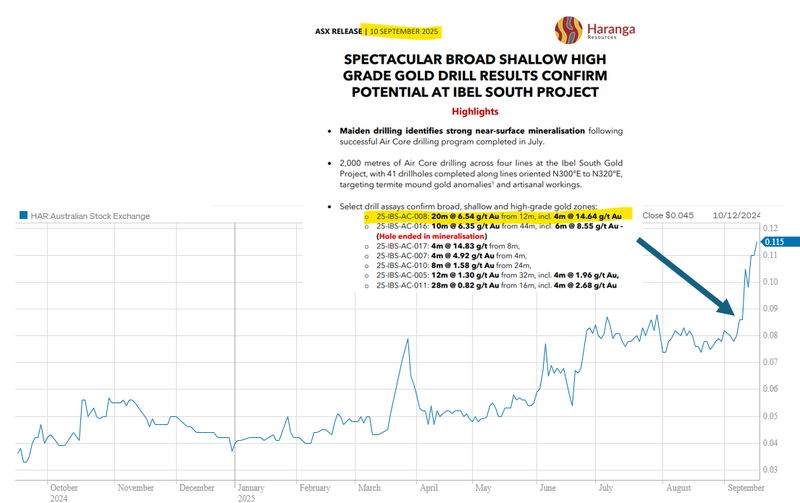Screen dimensions: 800x503
Task: Click the October 2024 axis label
Action: 65,492
